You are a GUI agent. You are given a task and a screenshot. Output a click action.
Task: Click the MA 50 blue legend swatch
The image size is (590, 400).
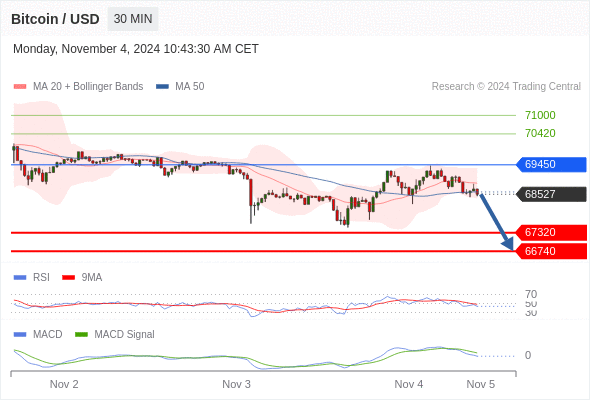point(162,87)
